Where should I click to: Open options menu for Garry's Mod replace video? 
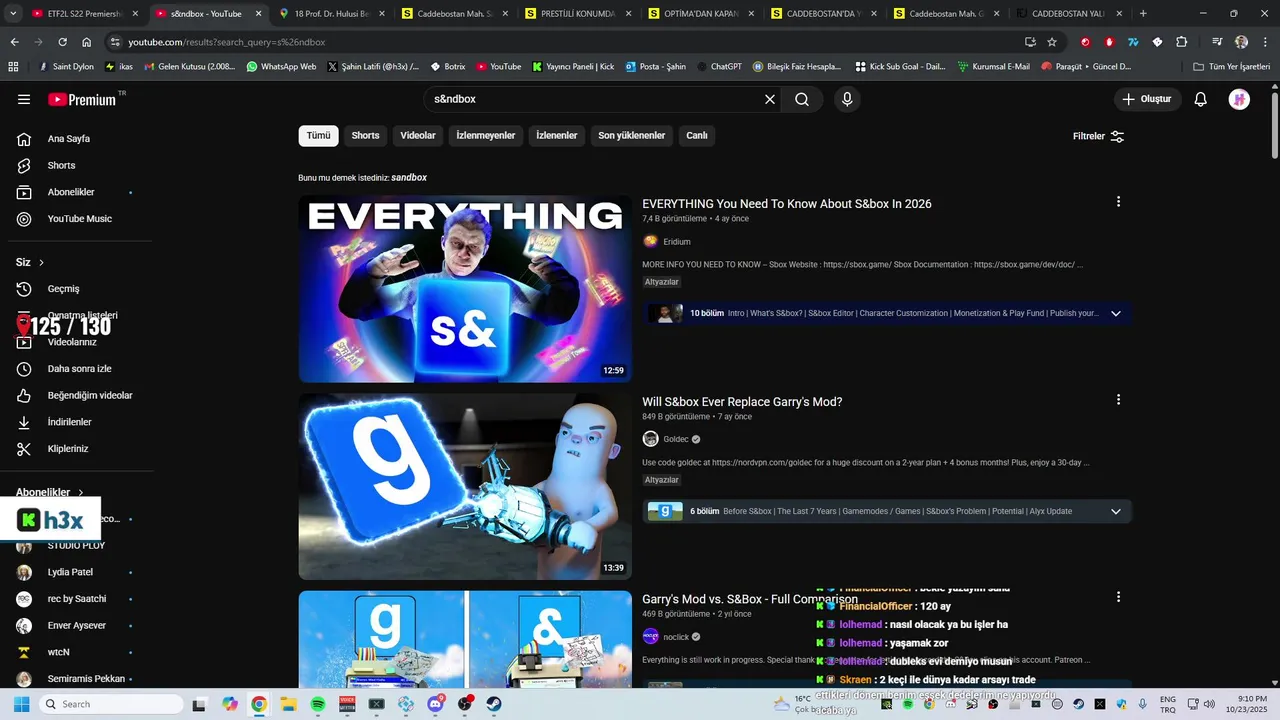(x=1118, y=400)
